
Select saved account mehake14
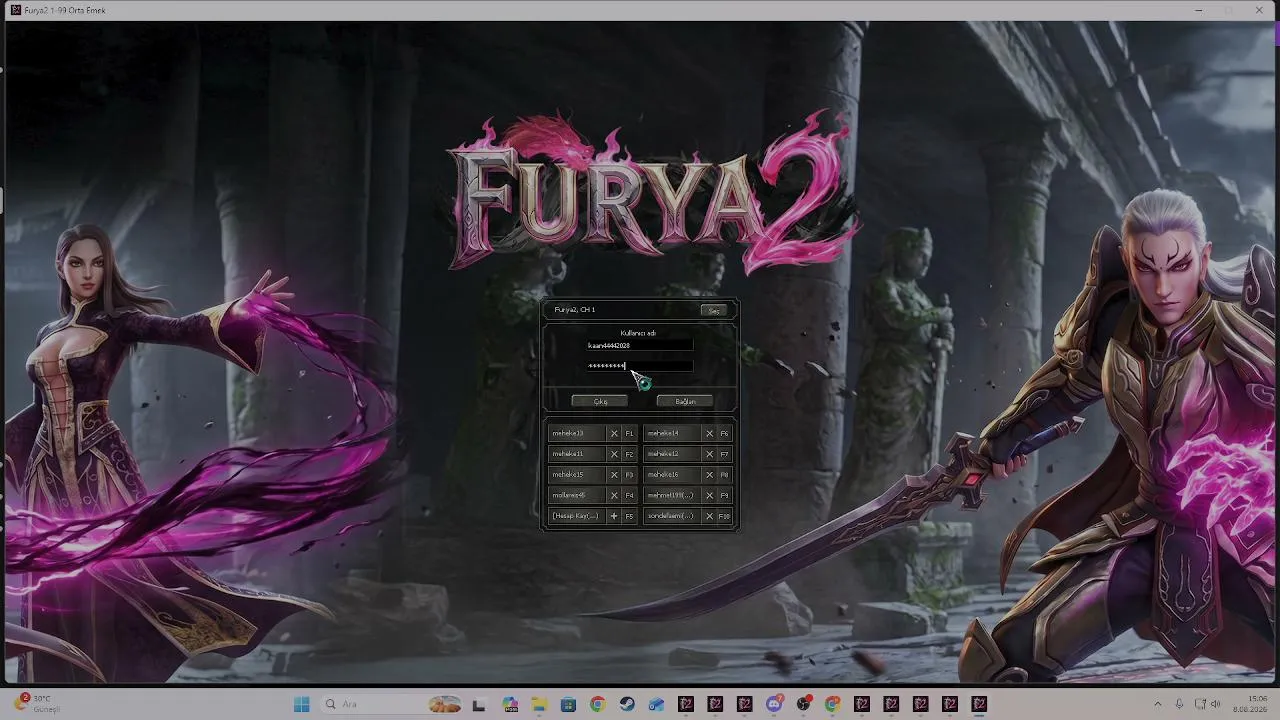pos(672,433)
